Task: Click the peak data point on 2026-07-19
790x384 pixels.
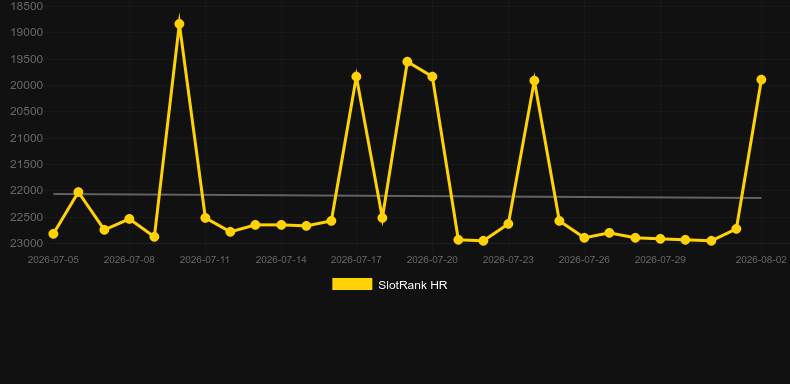Action: (407, 61)
